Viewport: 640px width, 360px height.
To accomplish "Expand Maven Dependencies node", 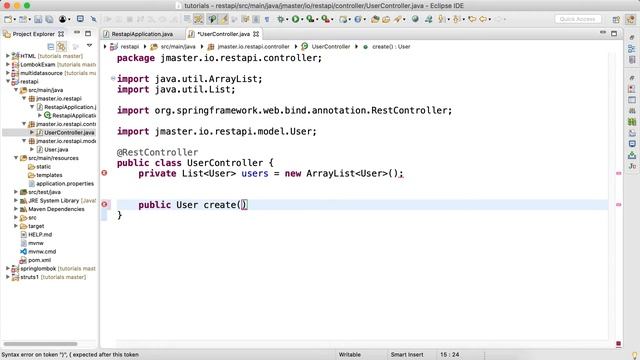I will tap(16, 209).
